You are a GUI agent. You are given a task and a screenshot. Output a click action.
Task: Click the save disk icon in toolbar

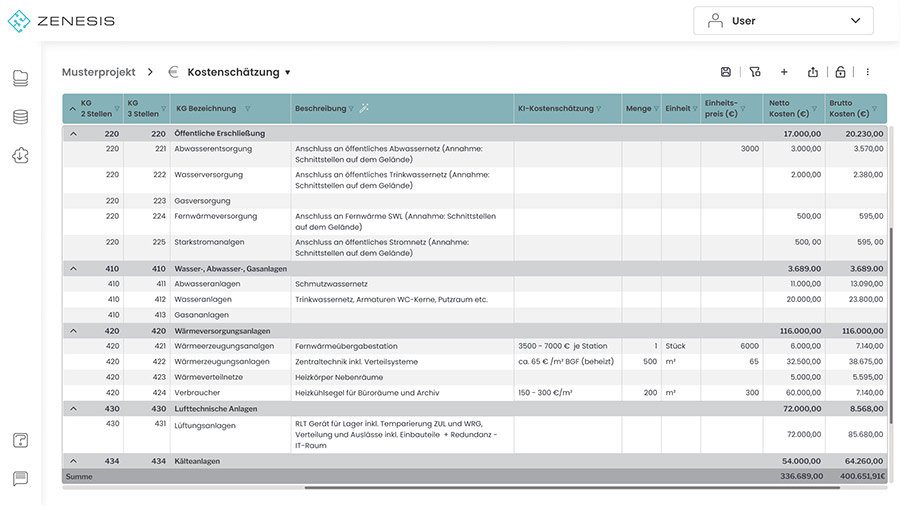(726, 72)
